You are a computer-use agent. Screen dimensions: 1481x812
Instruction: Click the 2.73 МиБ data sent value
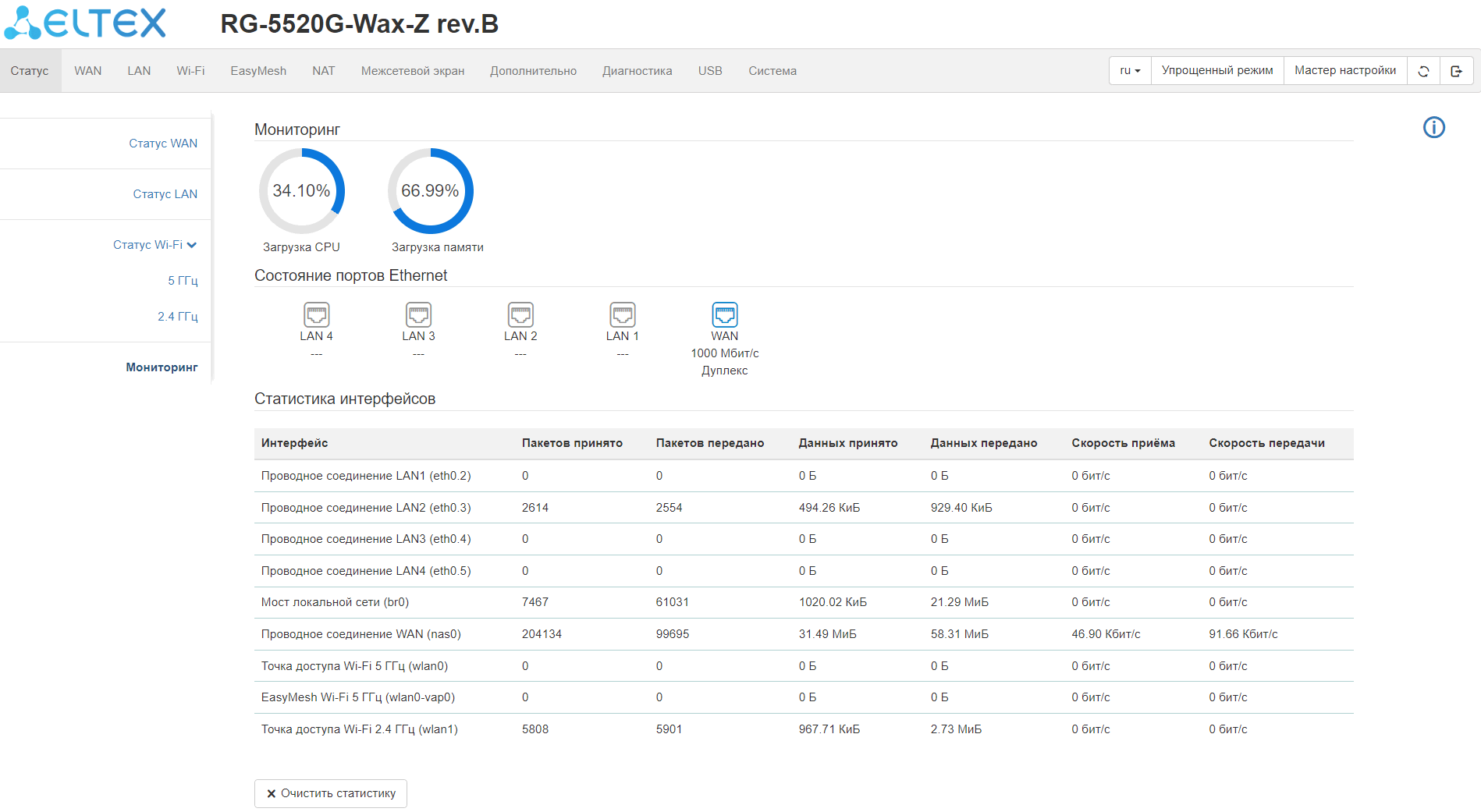[x=957, y=729]
